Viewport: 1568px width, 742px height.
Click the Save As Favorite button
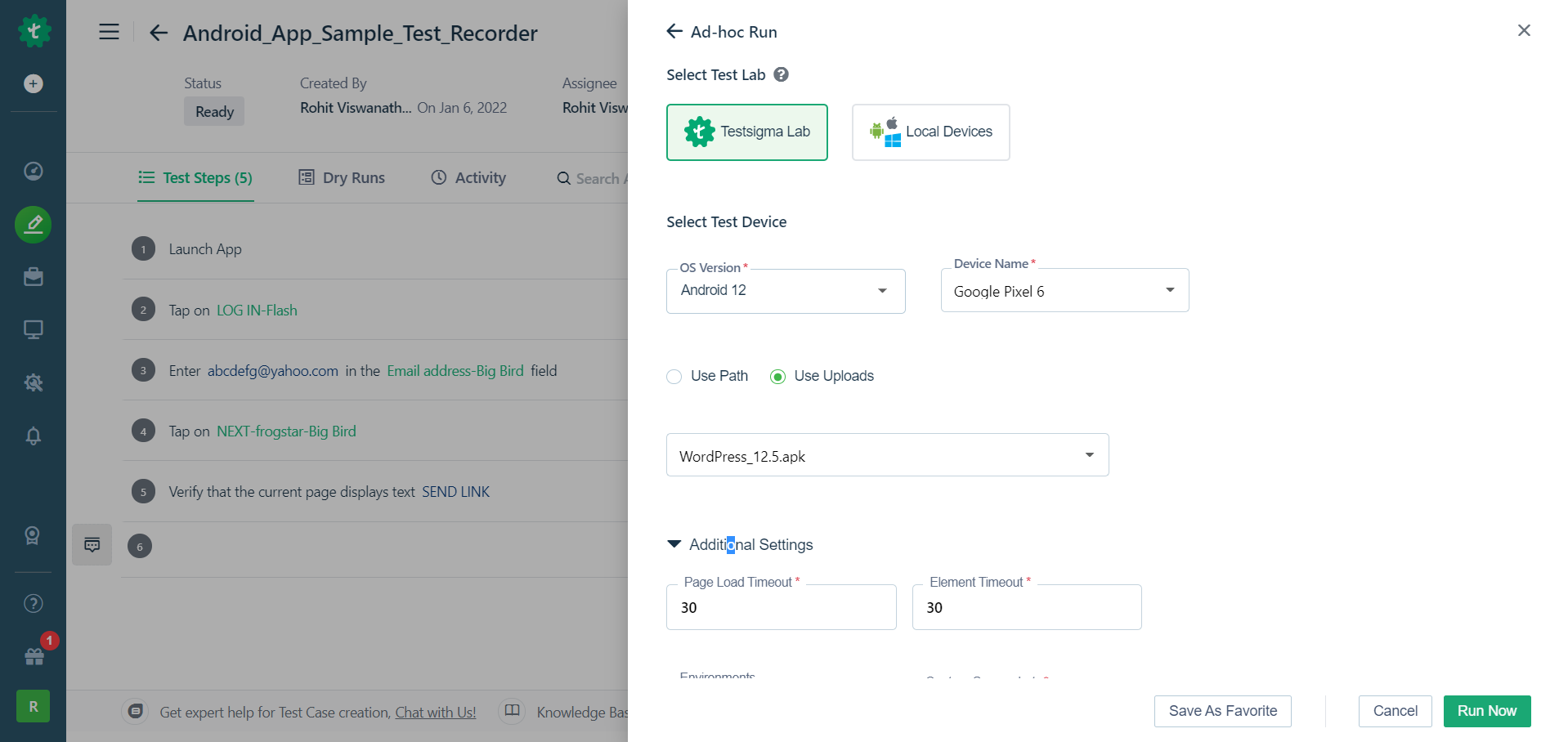coord(1222,711)
